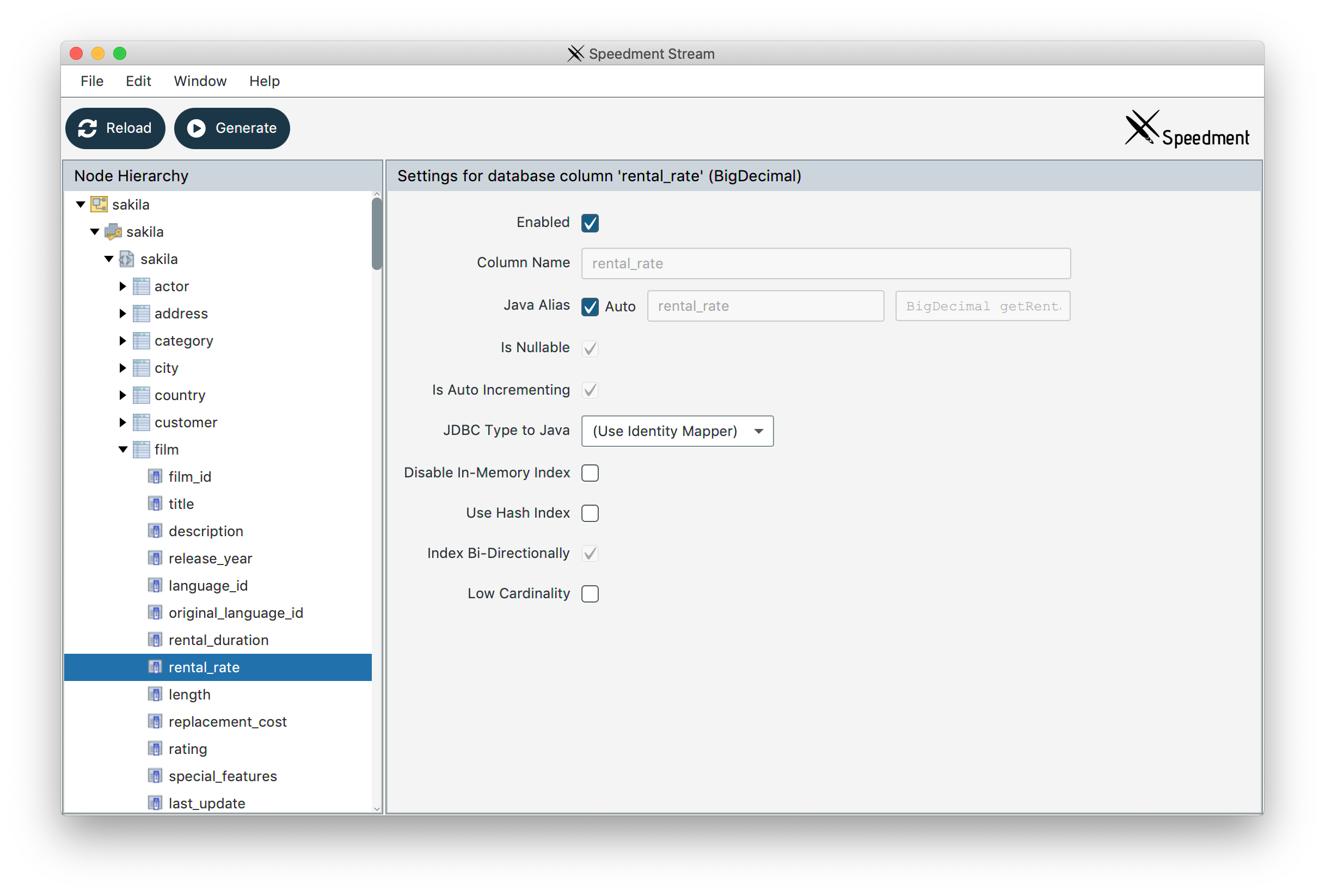Click the sakila project root icon
This screenshot has height=896, width=1325.
click(x=99, y=204)
